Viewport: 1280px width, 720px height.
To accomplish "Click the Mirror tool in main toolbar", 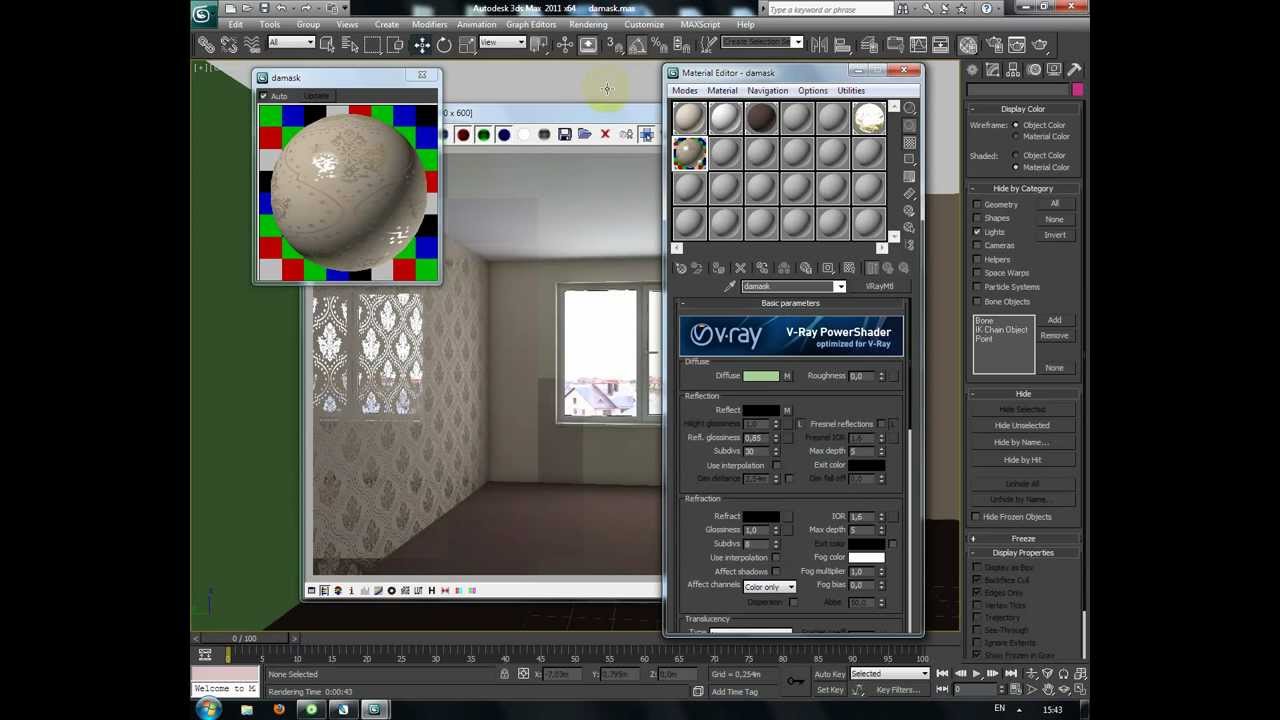I will click(819, 45).
